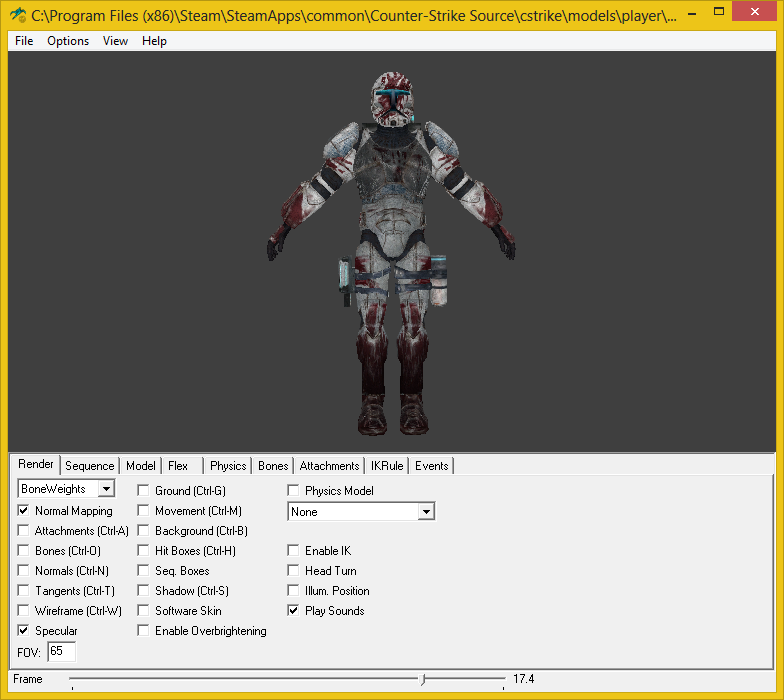Enable Seq. Boxes checkbox
Image resolution: width=784 pixels, height=700 pixels.
pos(143,570)
